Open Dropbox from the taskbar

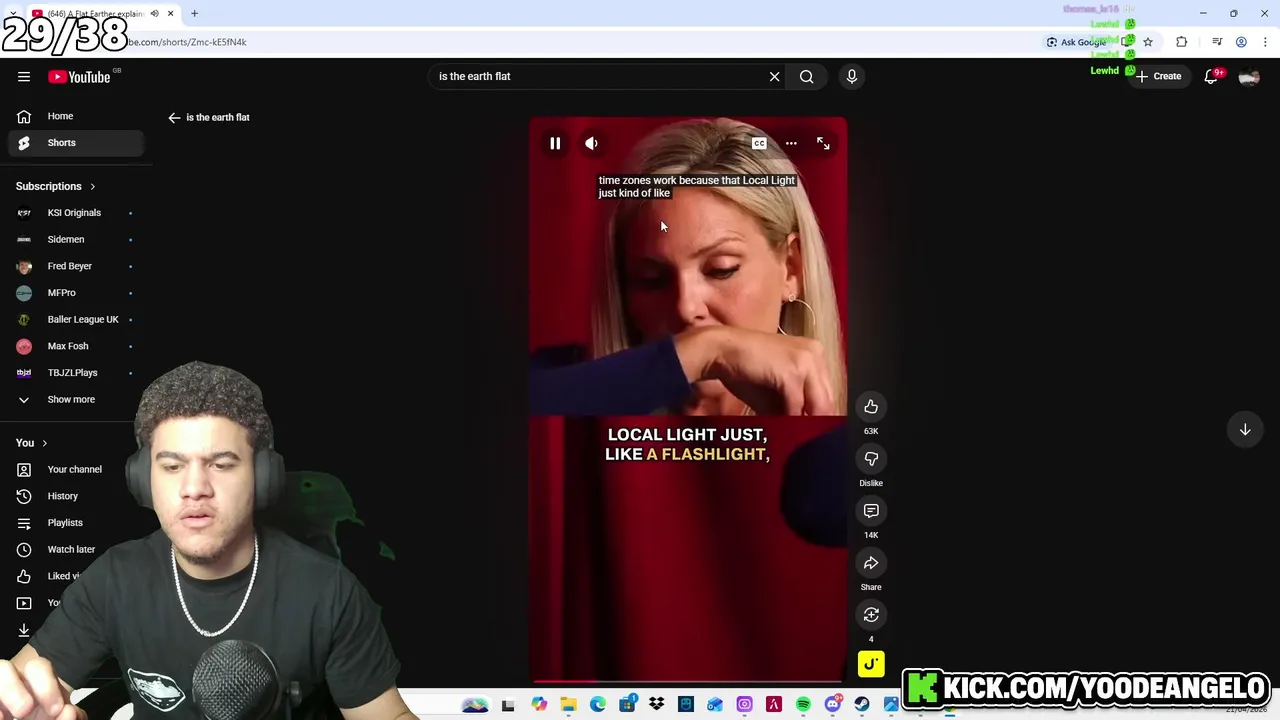click(x=656, y=705)
